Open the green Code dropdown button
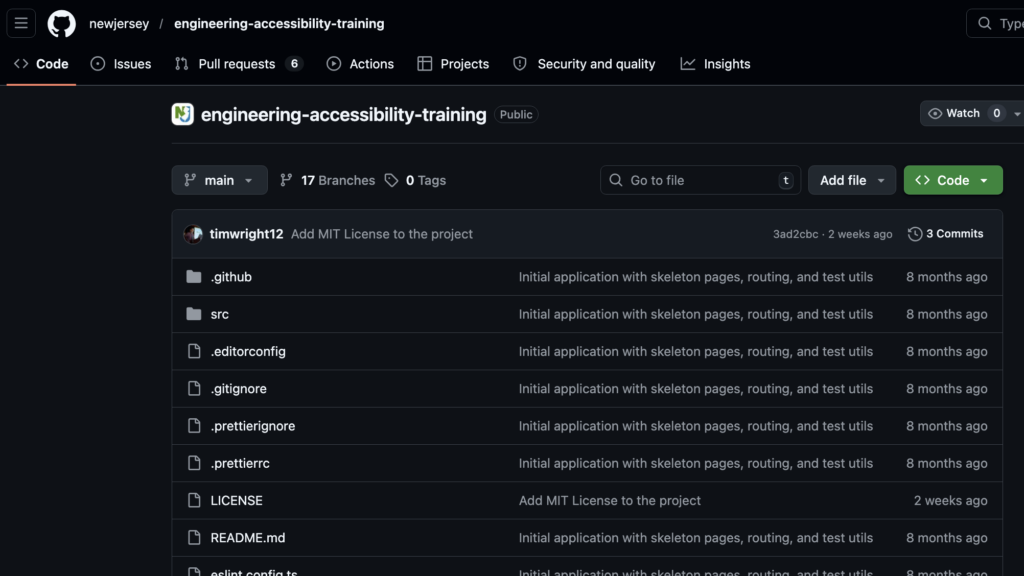Image resolution: width=1024 pixels, height=576 pixels. (952, 180)
